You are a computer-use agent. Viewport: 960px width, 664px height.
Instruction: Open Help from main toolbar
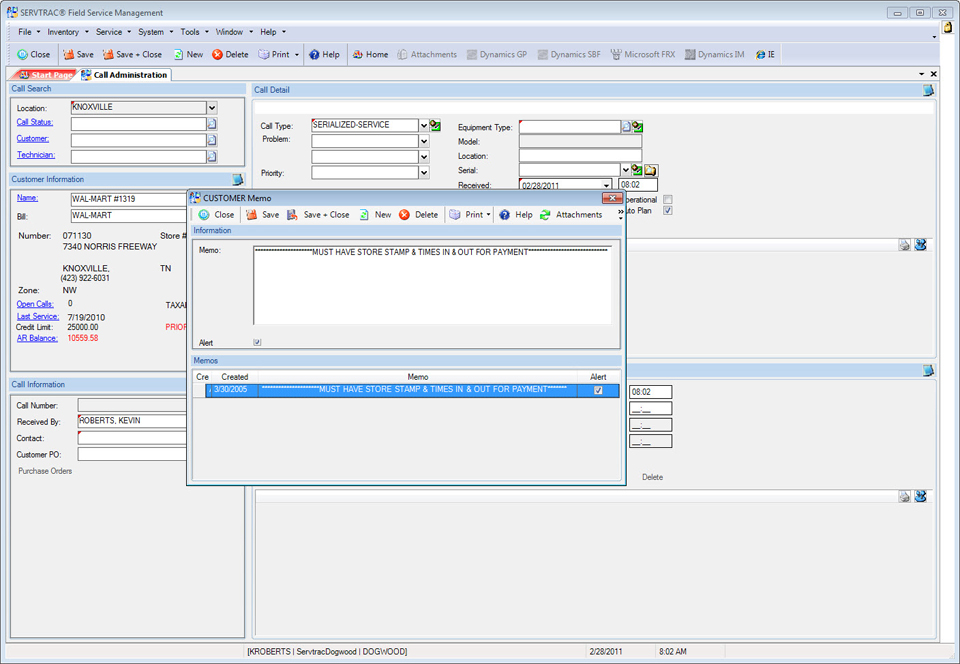click(324, 54)
